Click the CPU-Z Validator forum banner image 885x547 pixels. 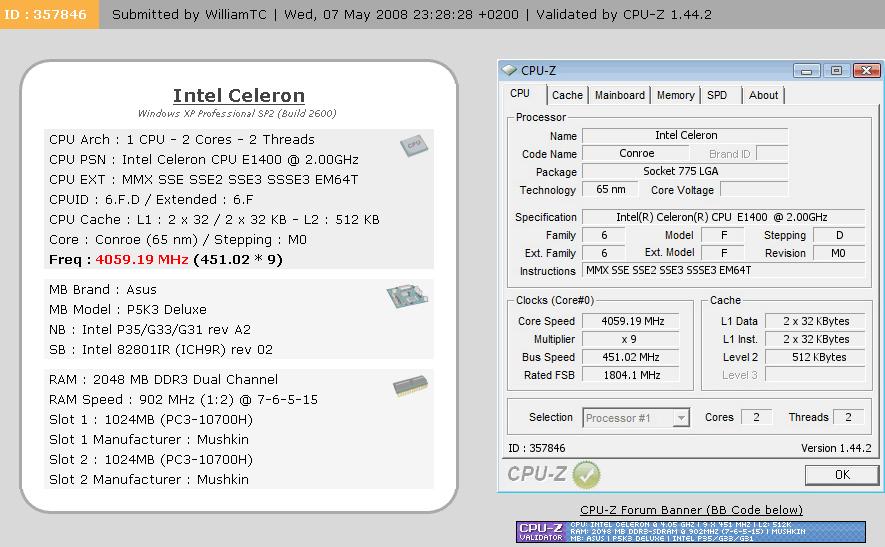(690, 532)
